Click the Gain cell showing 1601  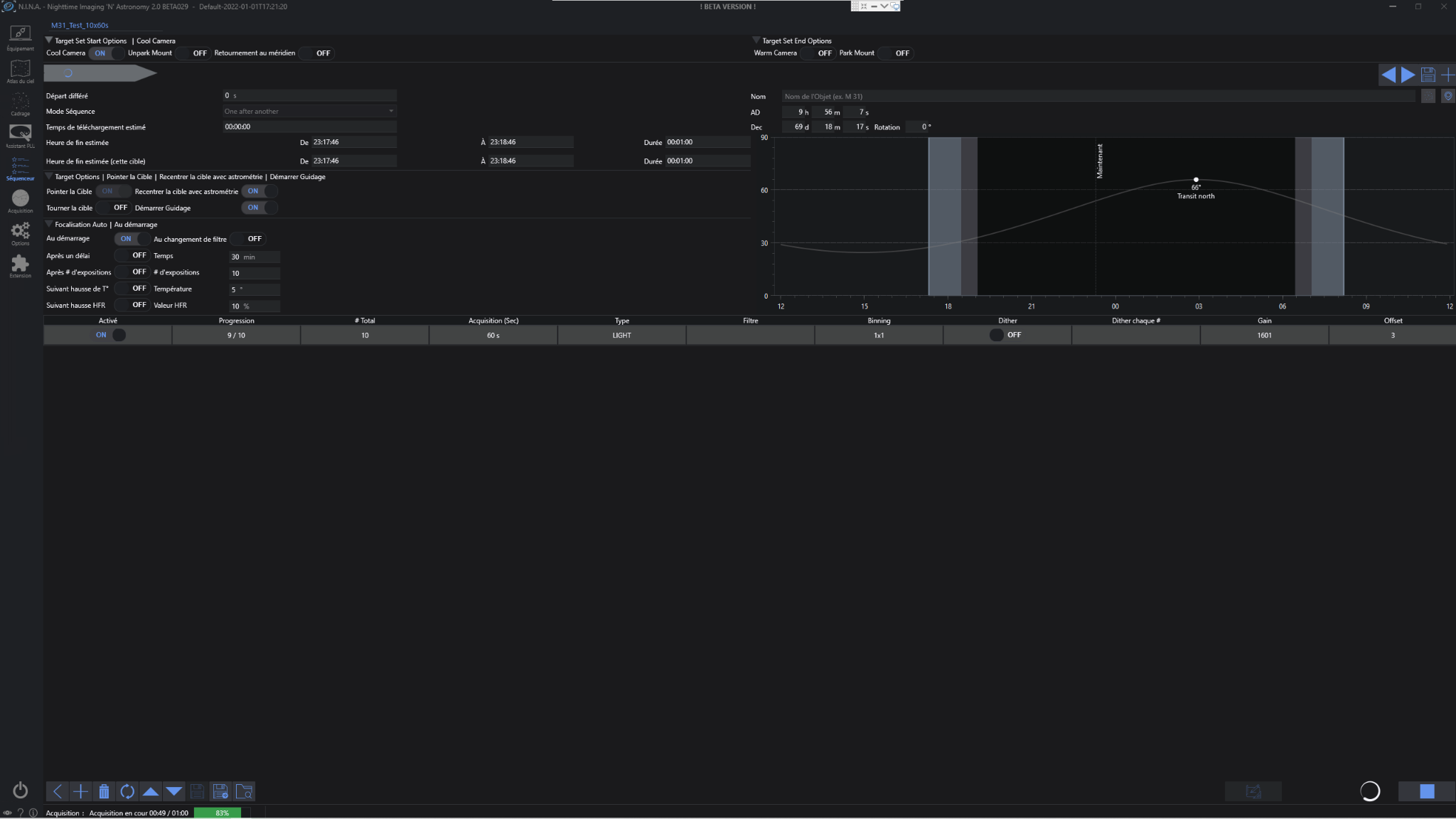(1264, 335)
